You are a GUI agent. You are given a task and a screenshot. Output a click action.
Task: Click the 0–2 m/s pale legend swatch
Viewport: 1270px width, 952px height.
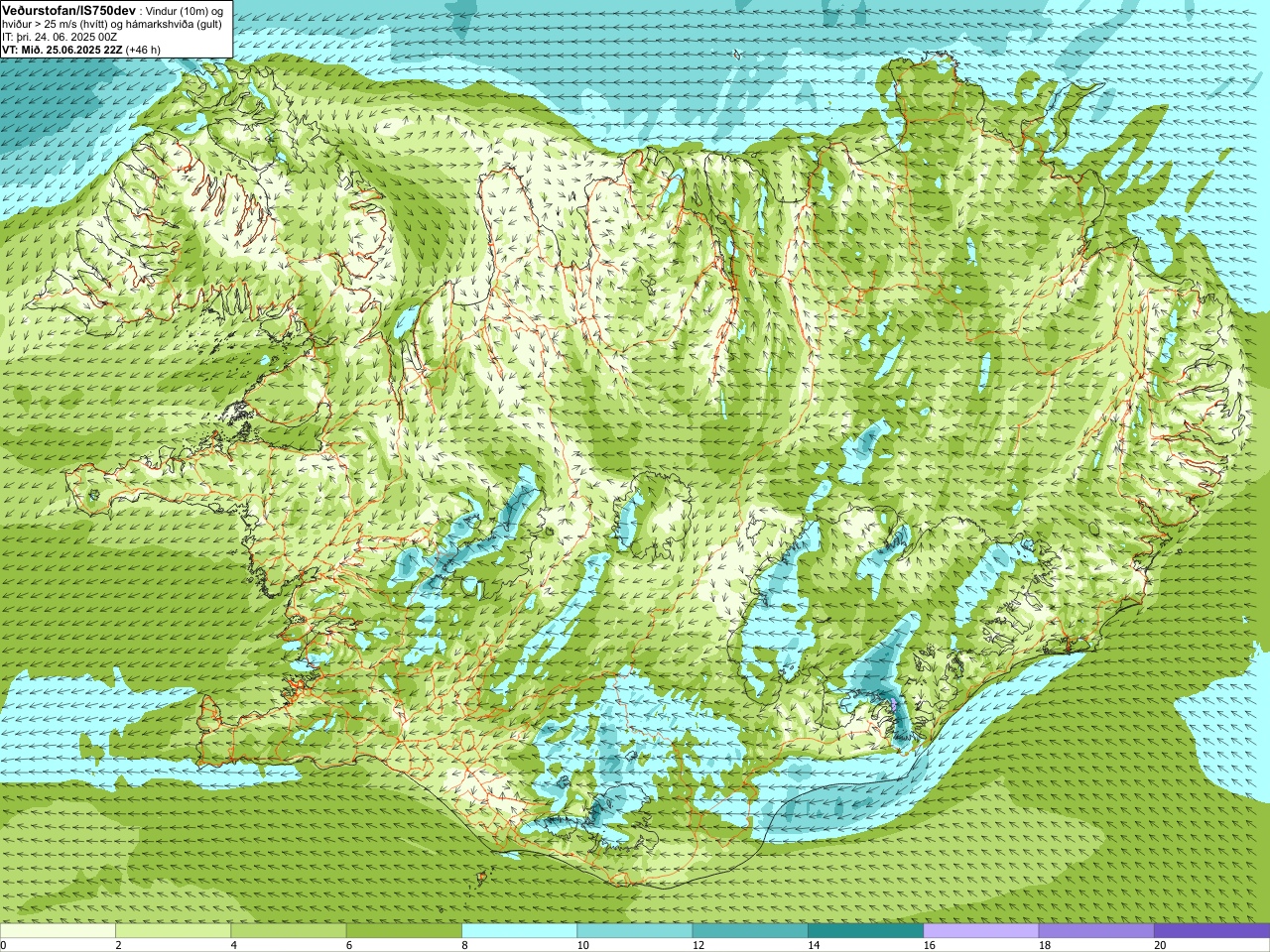pyautogui.click(x=58, y=931)
